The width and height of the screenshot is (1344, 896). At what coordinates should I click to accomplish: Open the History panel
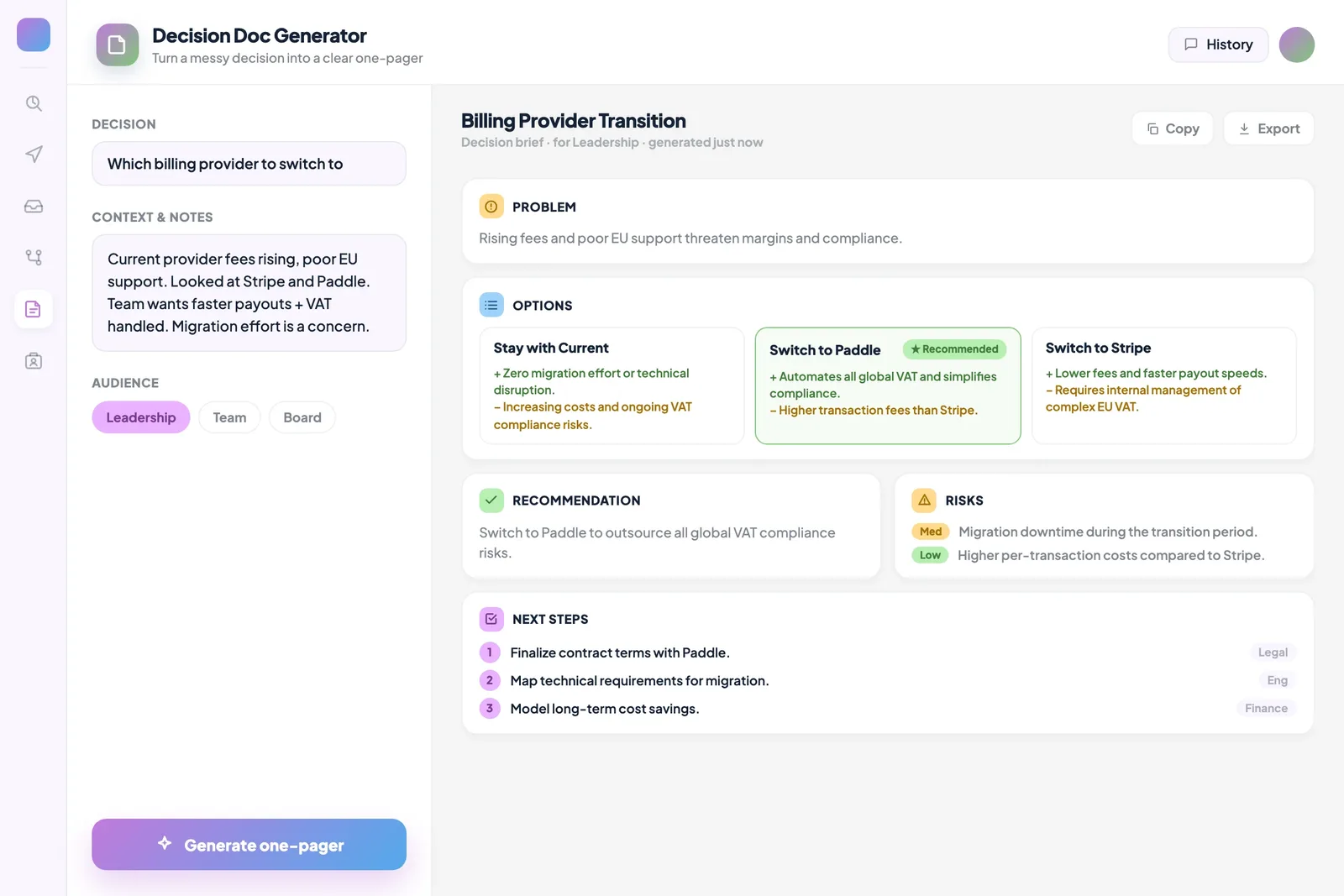click(1218, 45)
